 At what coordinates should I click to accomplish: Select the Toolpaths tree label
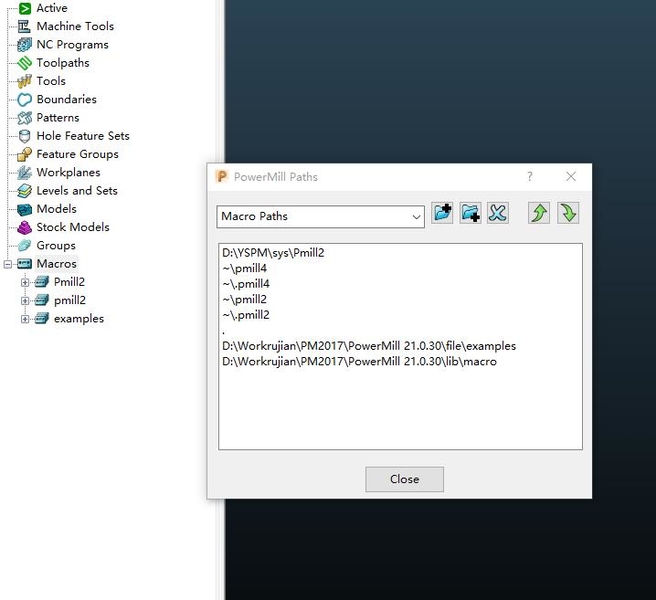point(63,63)
